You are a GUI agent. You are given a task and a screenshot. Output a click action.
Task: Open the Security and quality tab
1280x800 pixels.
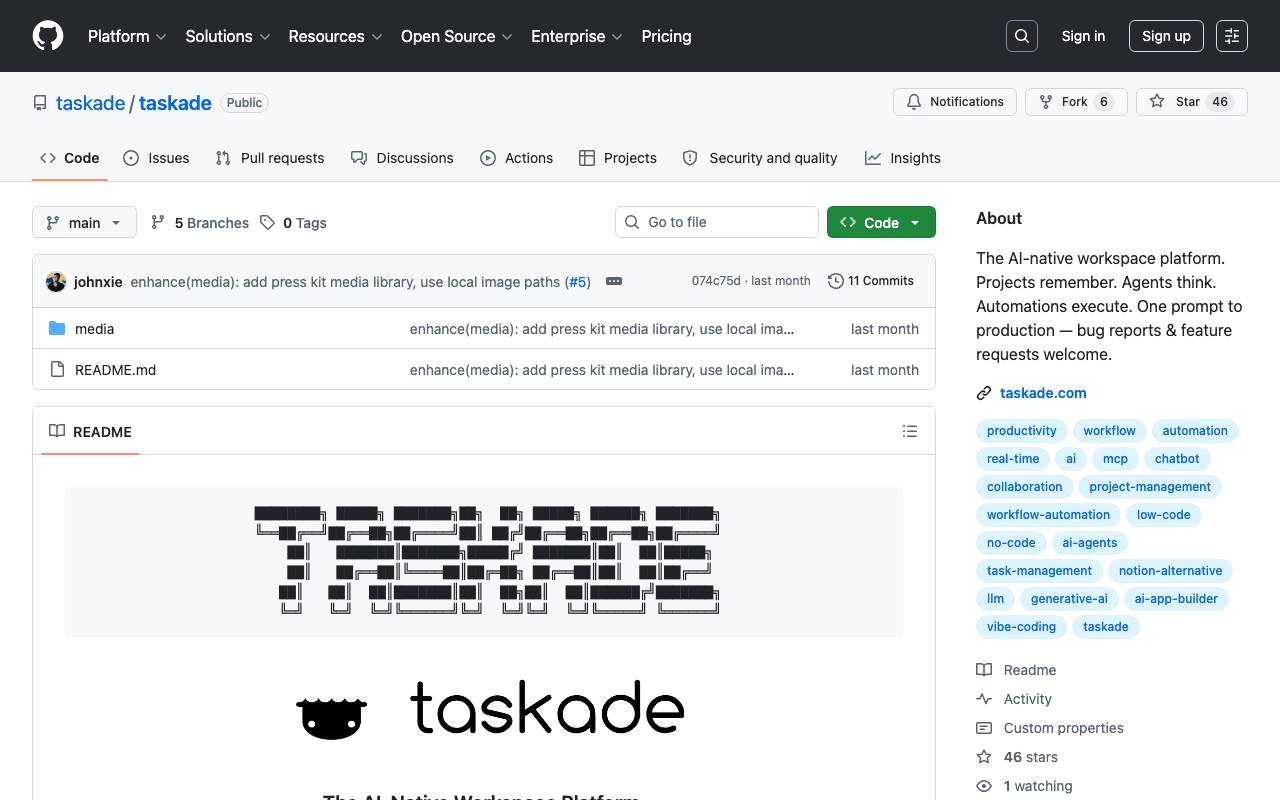coord(760,158)
